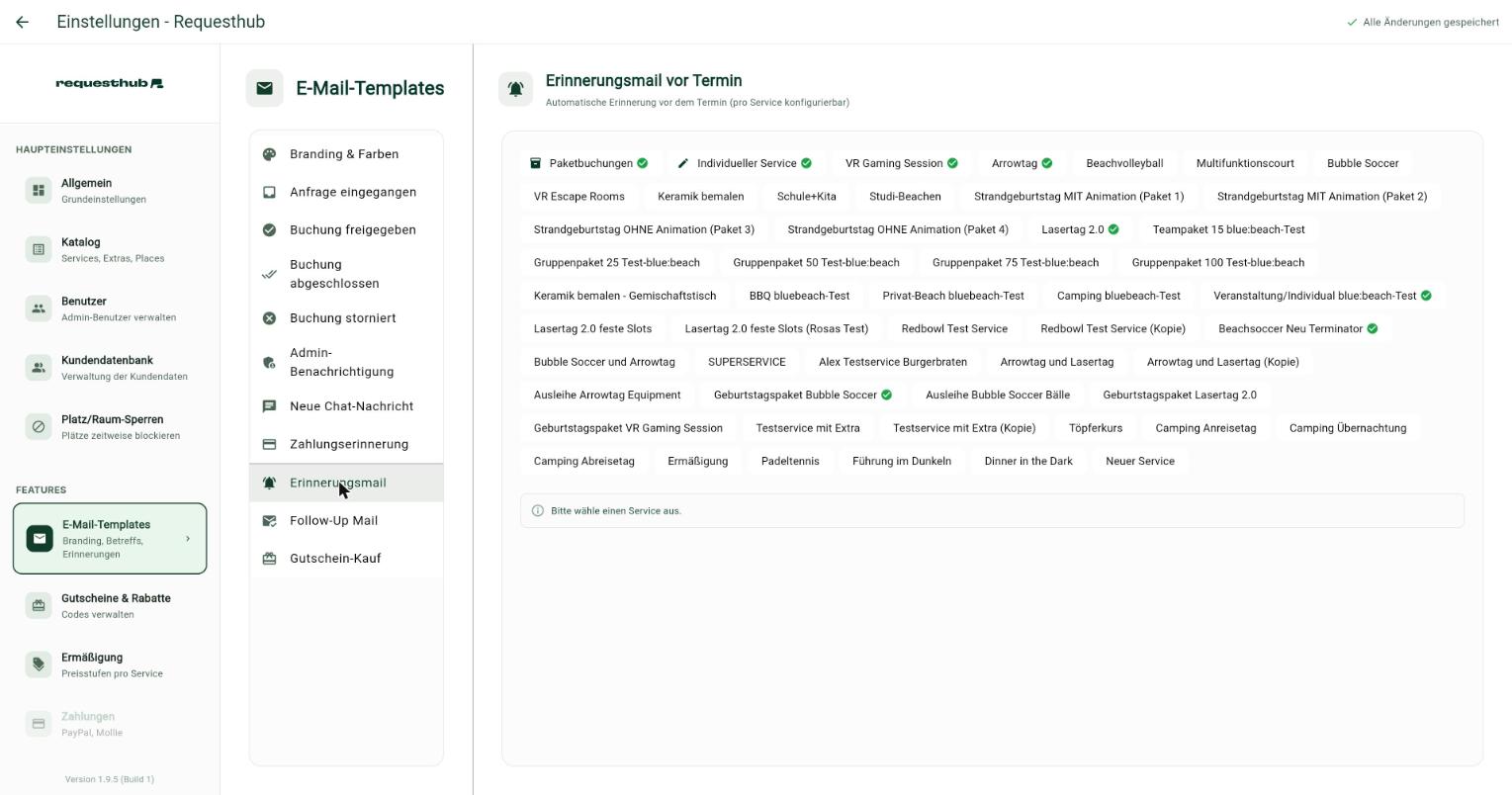The image size is (1512, 795).
Task: Select the Führung im Dunkeln chip
Action: click(902, 461)
